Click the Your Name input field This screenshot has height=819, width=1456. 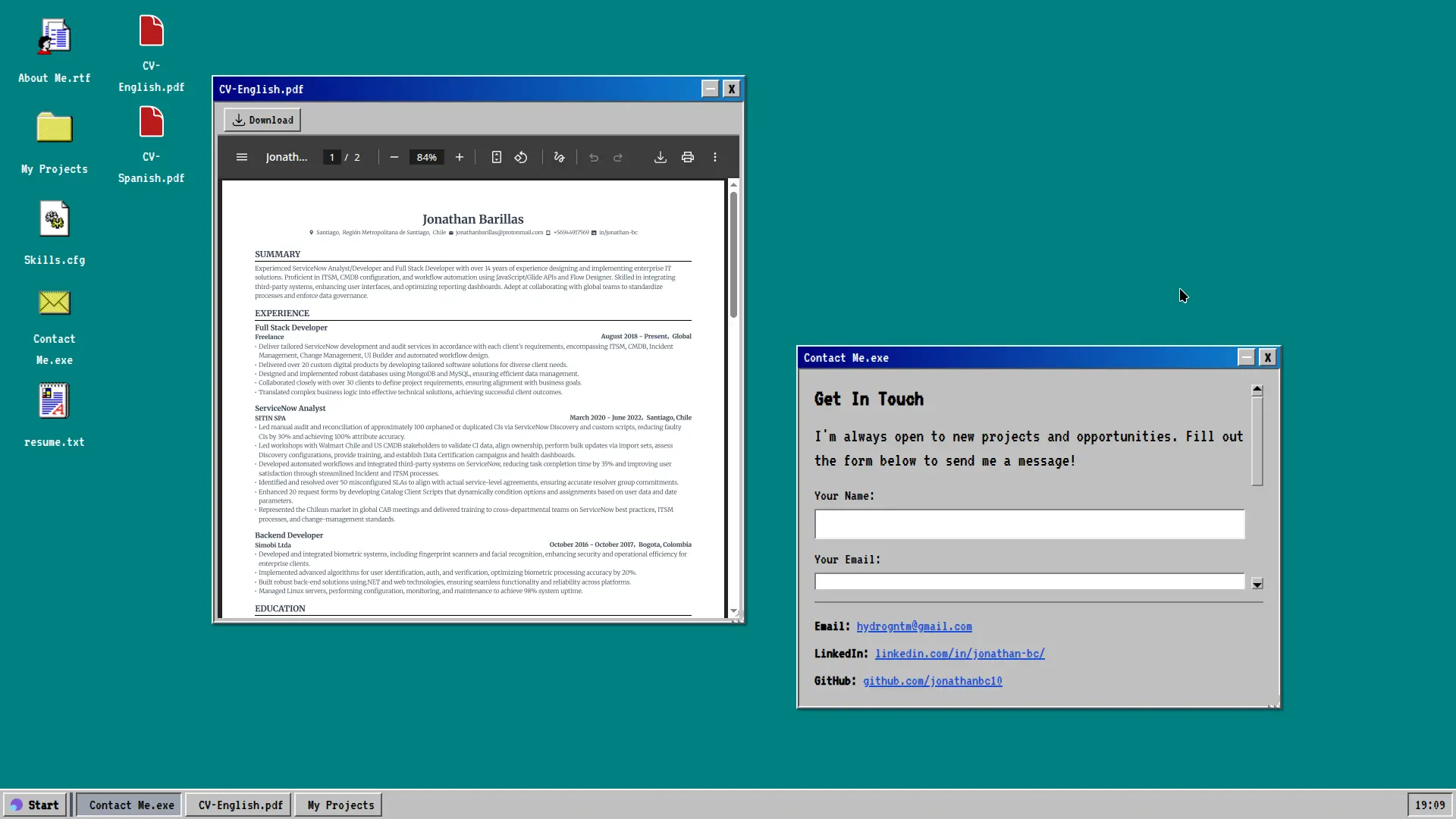click(1029, 524)
